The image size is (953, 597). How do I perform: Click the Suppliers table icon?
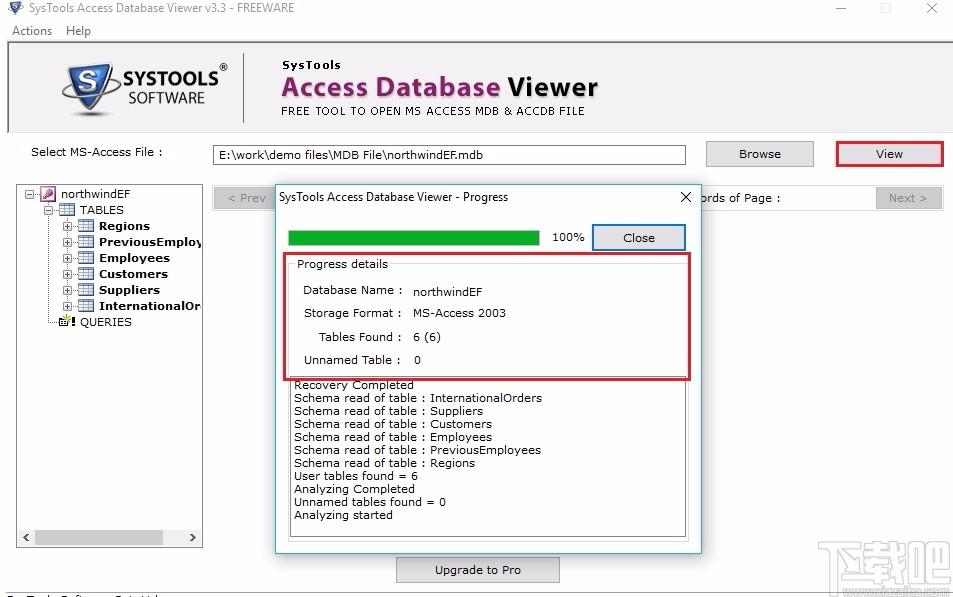[x=86, y=290]
